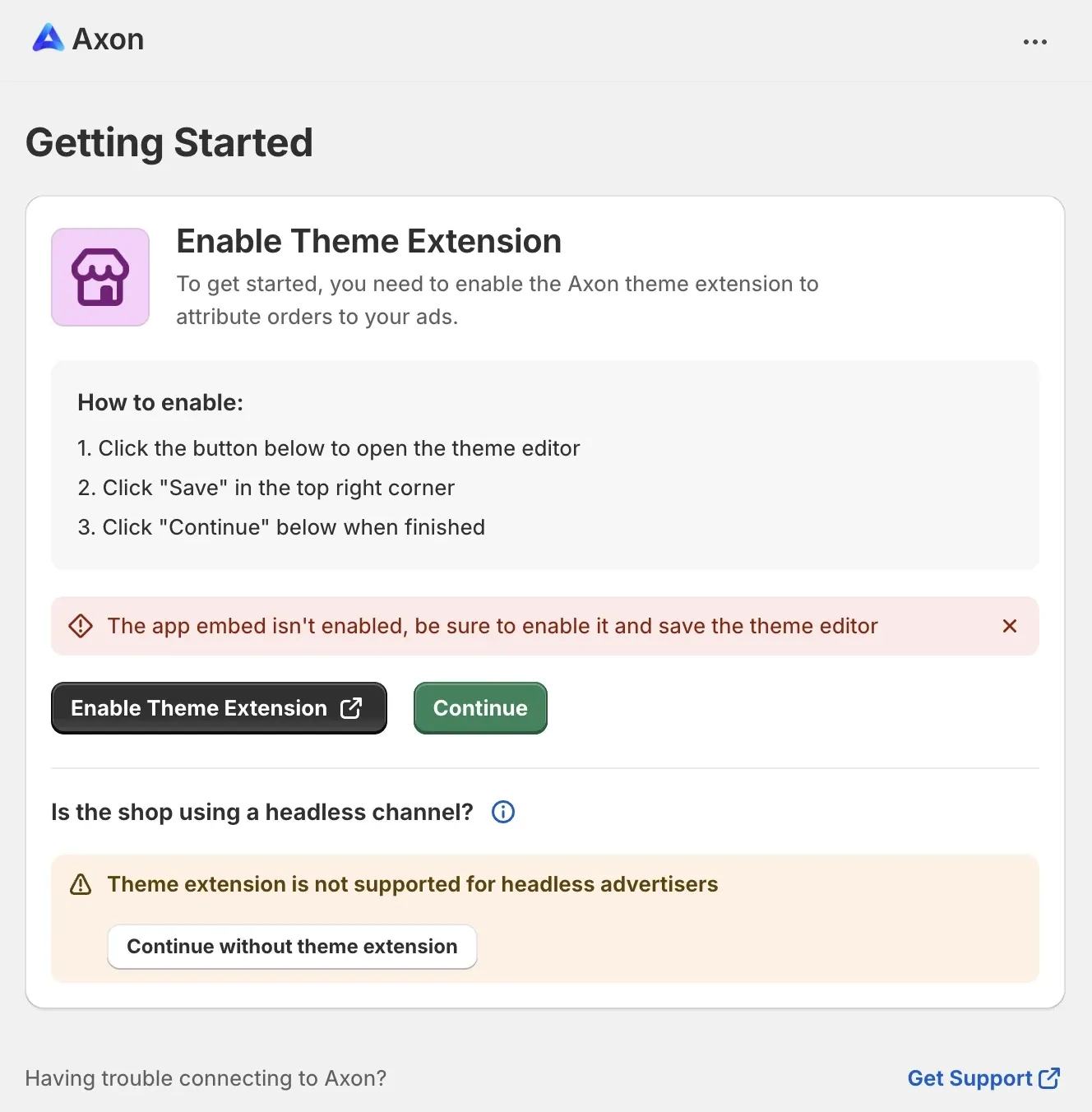The width and height of the screenshot is (1092, 1112).
Task: Click the Continue button
Action: point(479,707)
